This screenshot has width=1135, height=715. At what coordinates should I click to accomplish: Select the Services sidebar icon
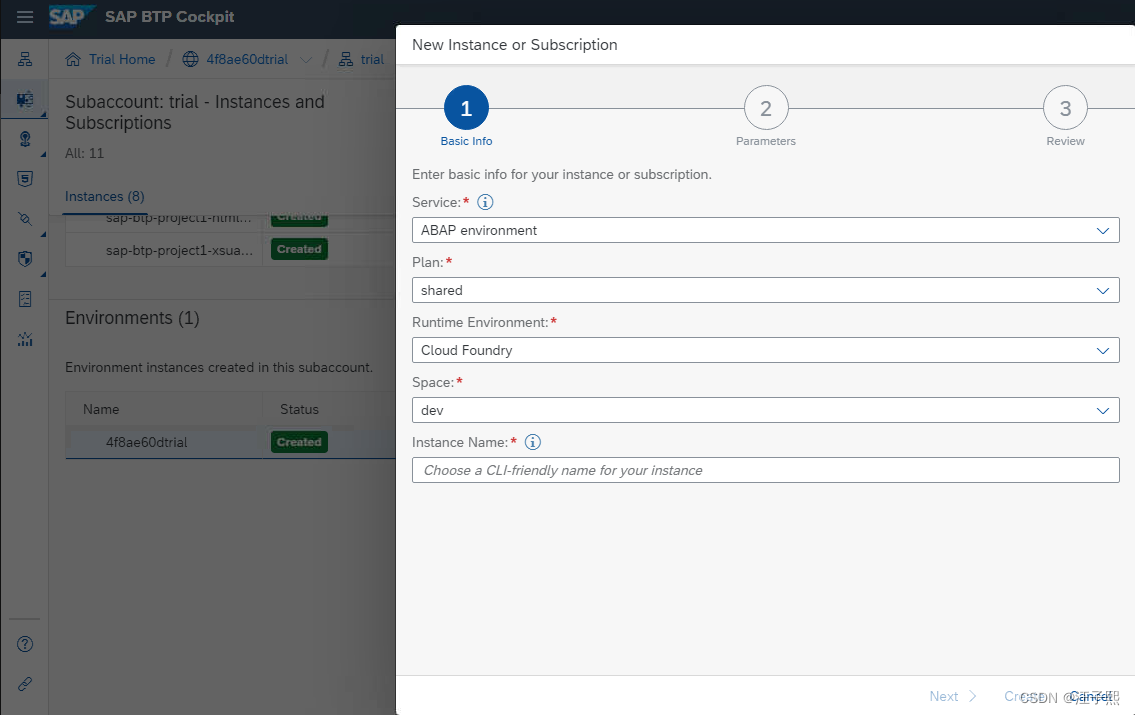25,99
